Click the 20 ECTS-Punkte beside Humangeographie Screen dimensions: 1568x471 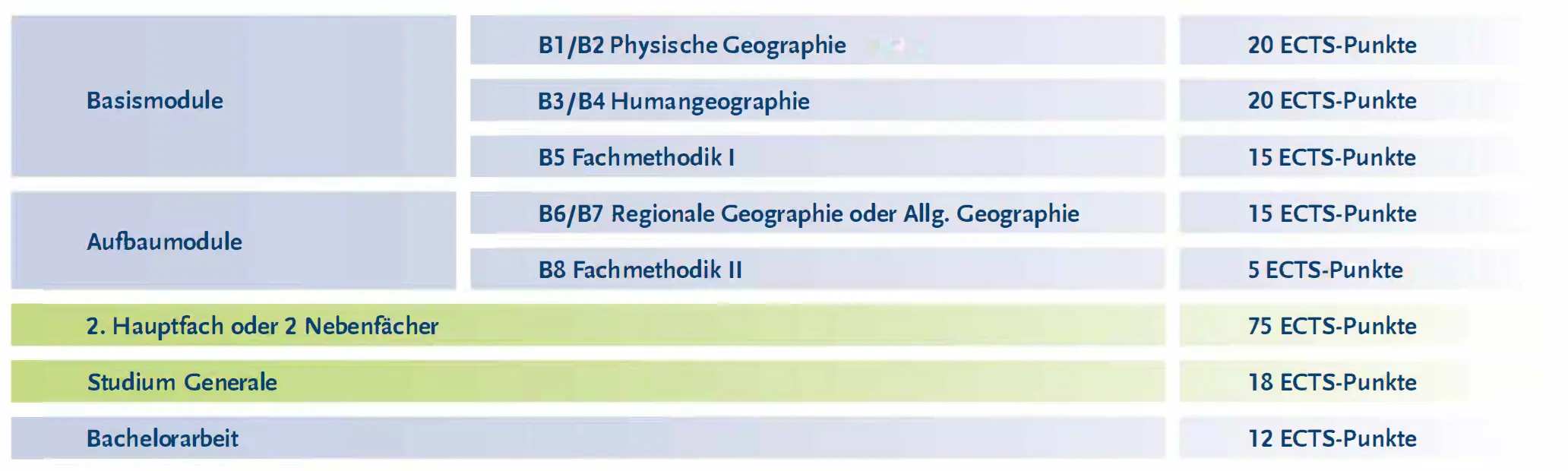point(1332,100)
